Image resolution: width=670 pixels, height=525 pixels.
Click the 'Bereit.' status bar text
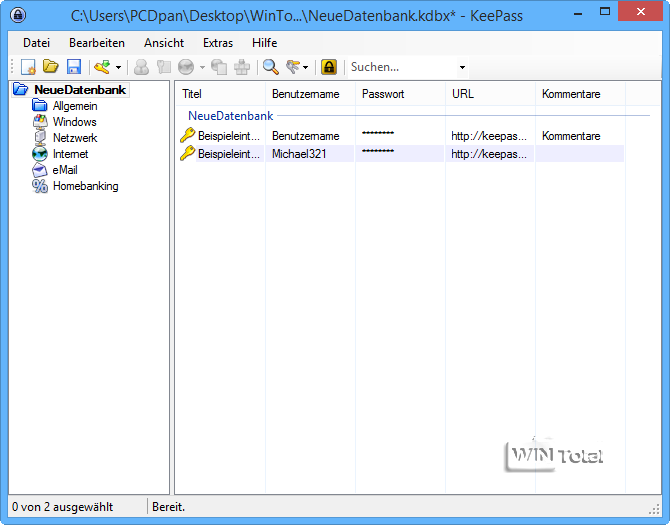[168, 507]
